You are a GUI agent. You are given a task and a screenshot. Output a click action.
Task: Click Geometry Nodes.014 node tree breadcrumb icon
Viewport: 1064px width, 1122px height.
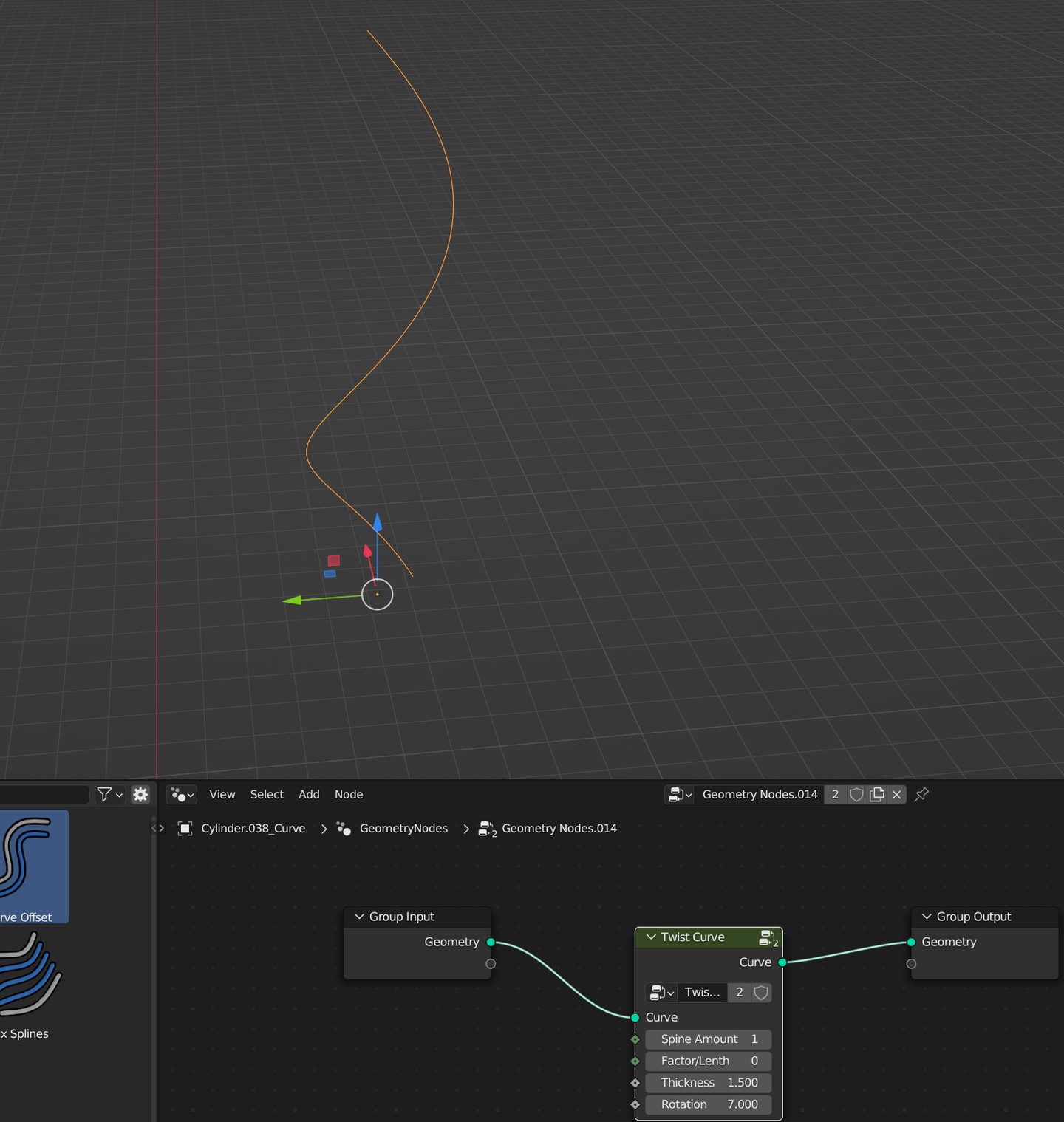click(x=487, y=829)
